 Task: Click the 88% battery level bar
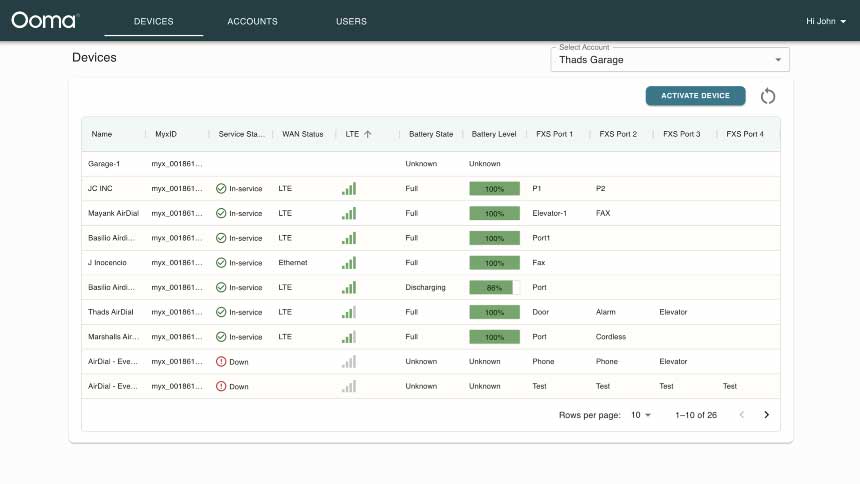(494, 287)
